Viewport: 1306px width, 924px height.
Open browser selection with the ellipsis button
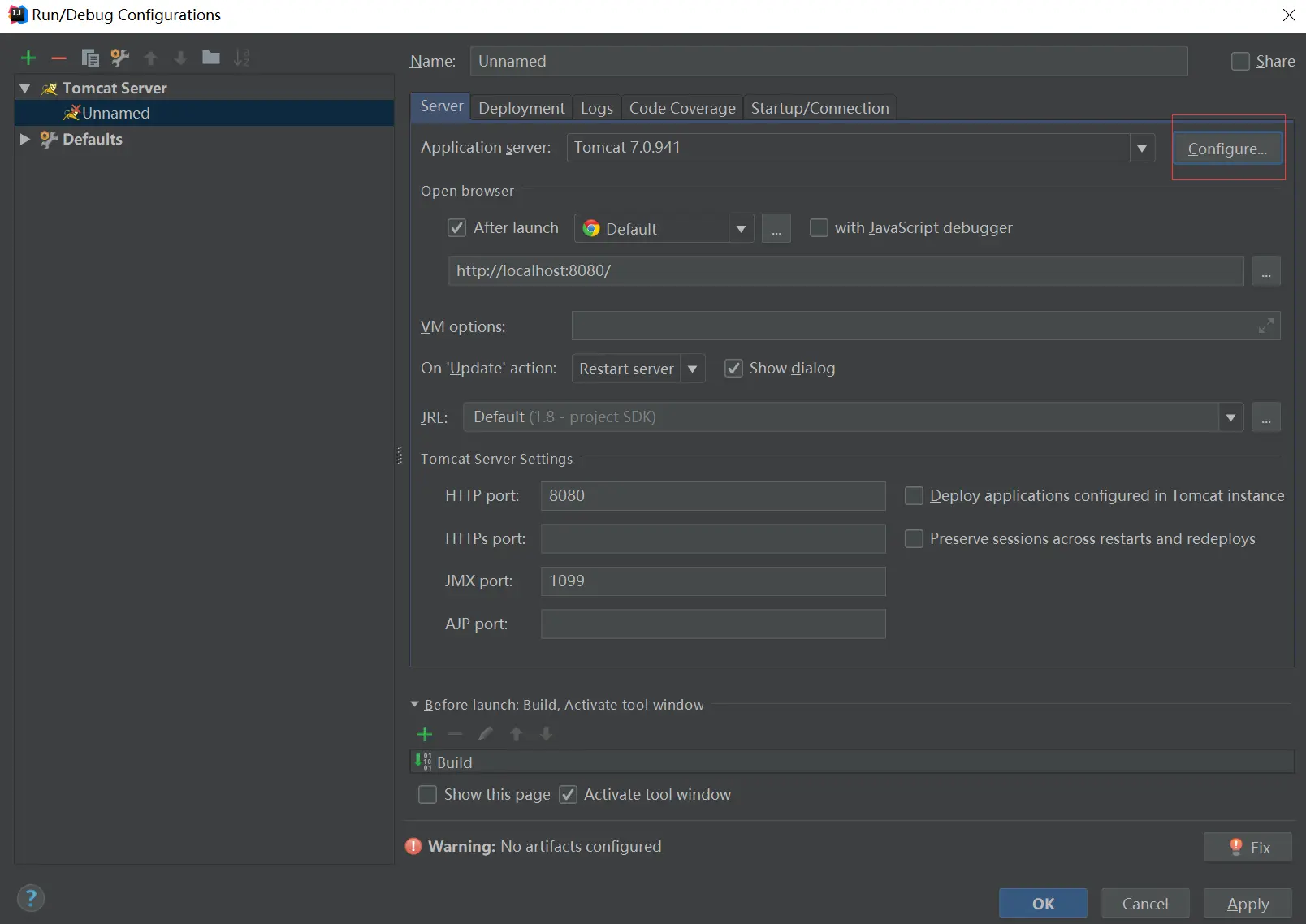[x=776, y=228]
